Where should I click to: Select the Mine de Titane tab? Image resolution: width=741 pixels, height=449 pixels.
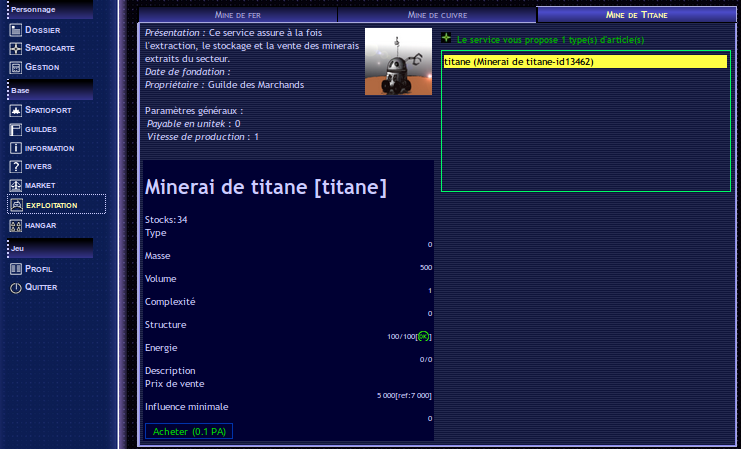(636, 16)
